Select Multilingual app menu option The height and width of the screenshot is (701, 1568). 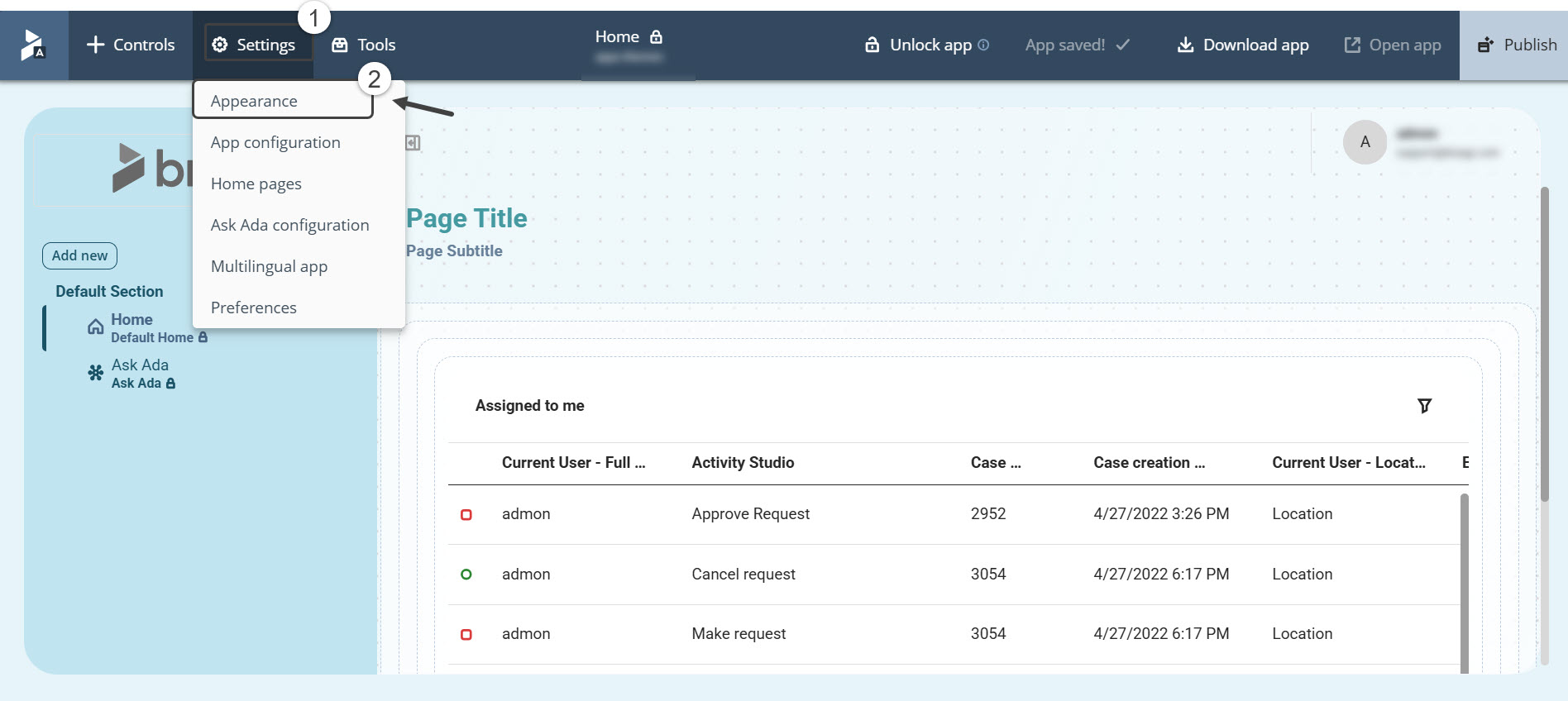point(269,266)
